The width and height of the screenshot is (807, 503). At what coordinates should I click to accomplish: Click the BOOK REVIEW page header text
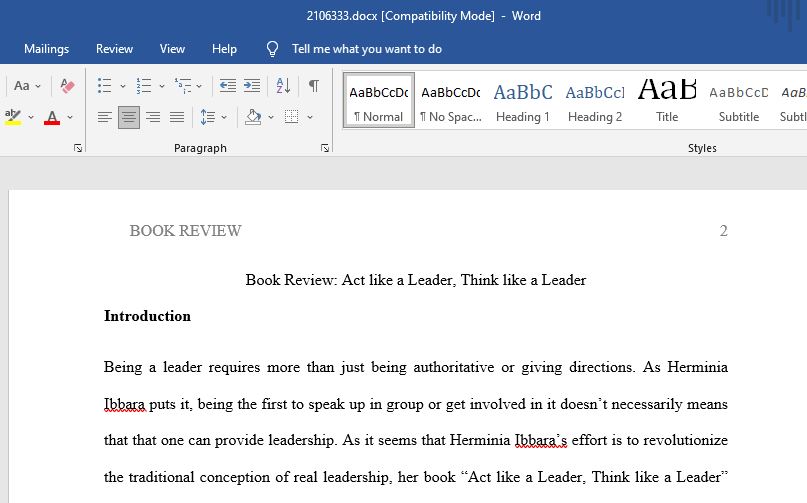tap(185, 231)
